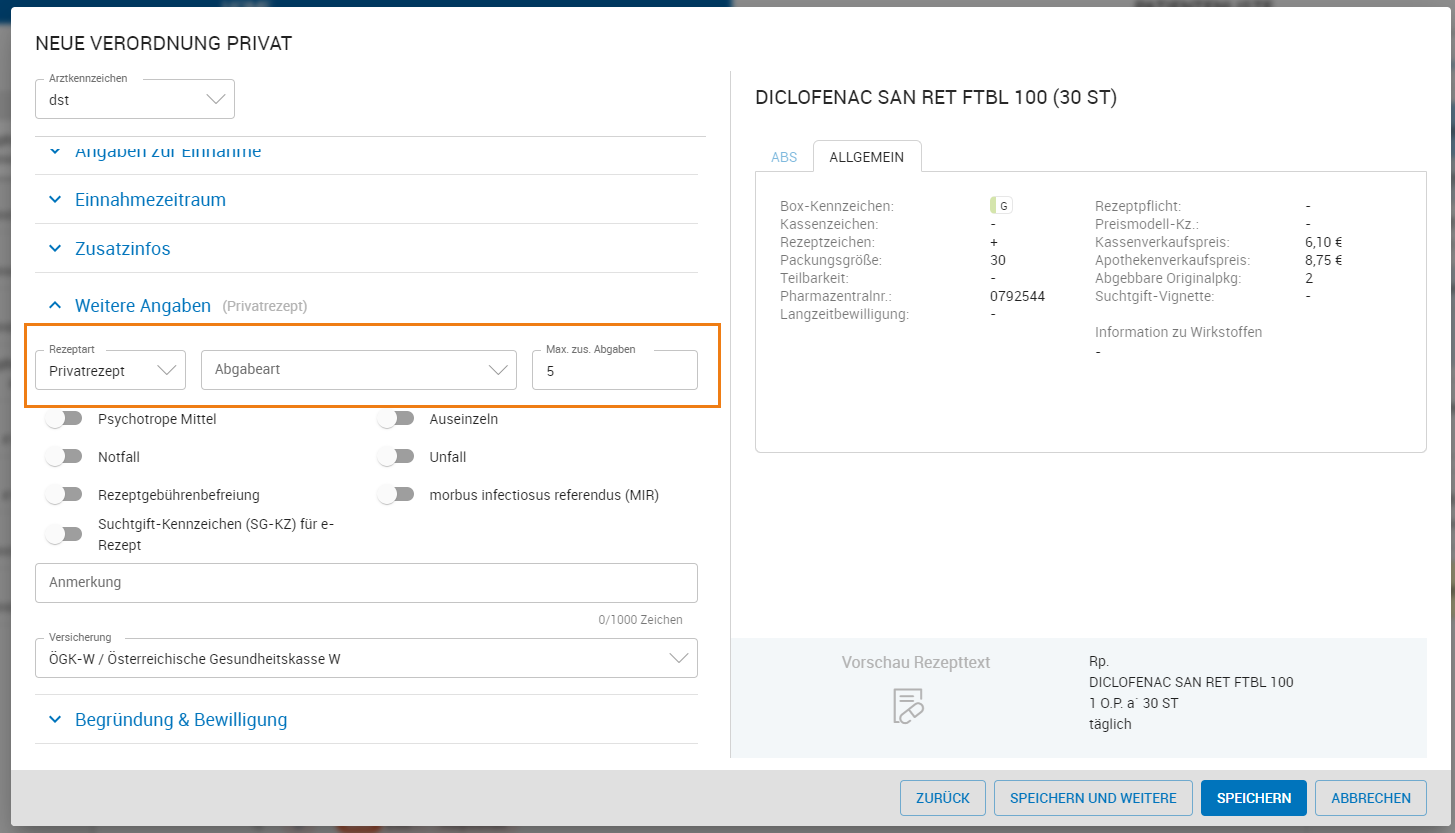Click the Rezeptzeichen value +
The width and height of the screenshot is (1455, 833).
[x=994, y=242]
